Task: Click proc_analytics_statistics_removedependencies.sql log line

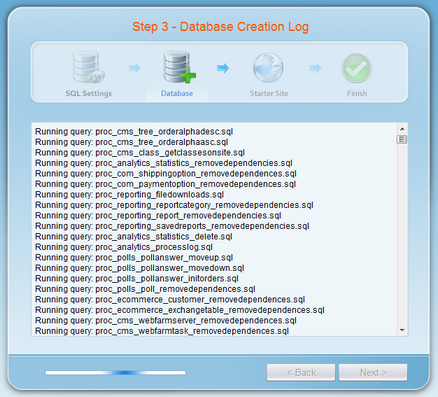Action: coord(164,163)
